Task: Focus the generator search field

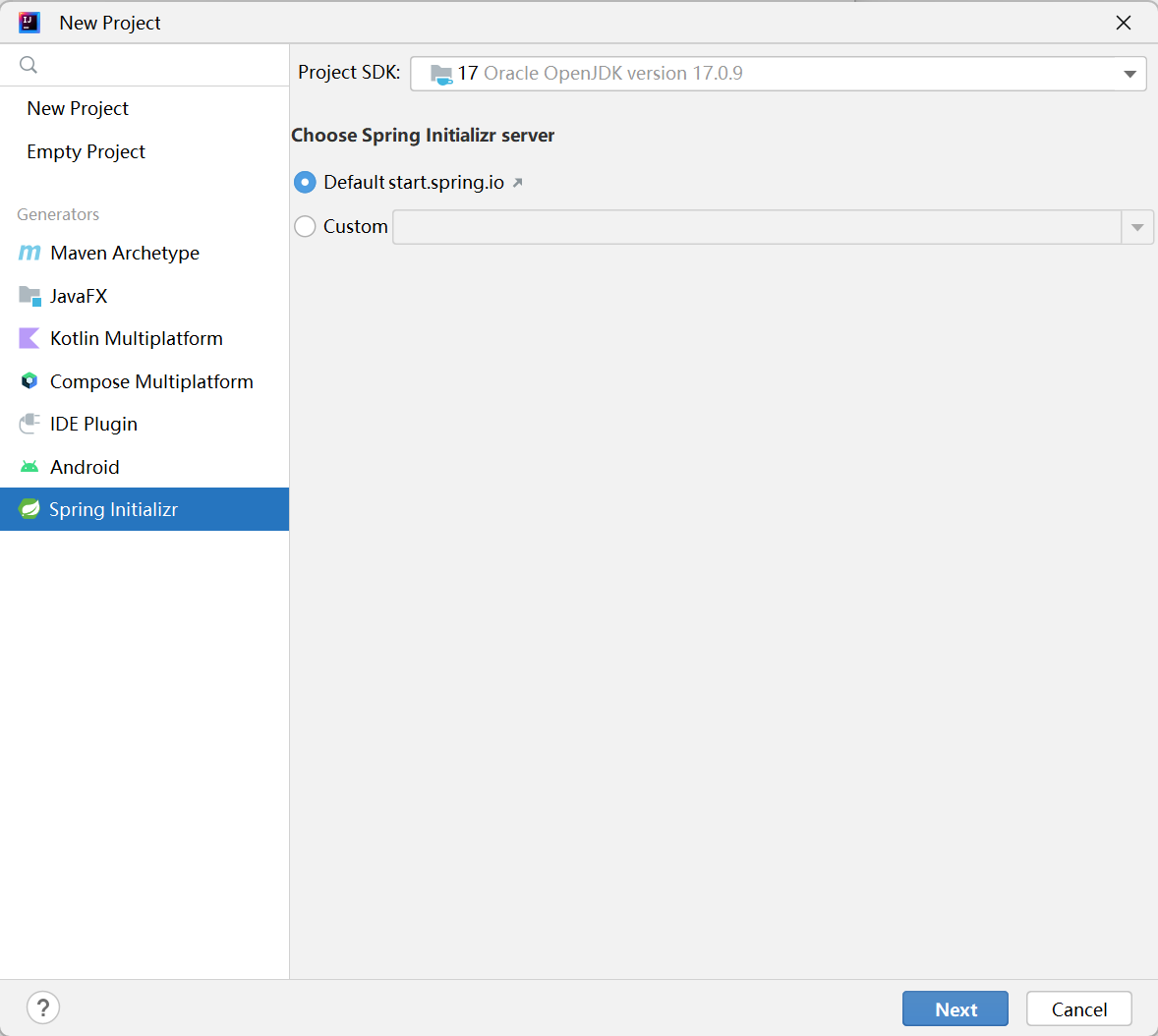Action: point(144,65)
